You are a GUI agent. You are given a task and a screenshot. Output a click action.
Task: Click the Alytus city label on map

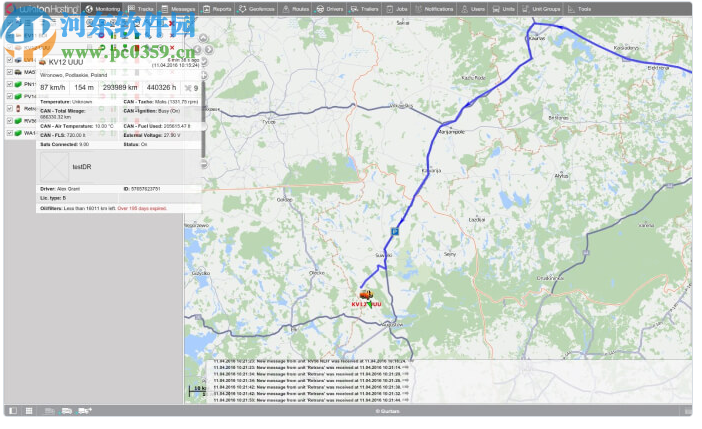pyautogui.click(x=561, y=176)
